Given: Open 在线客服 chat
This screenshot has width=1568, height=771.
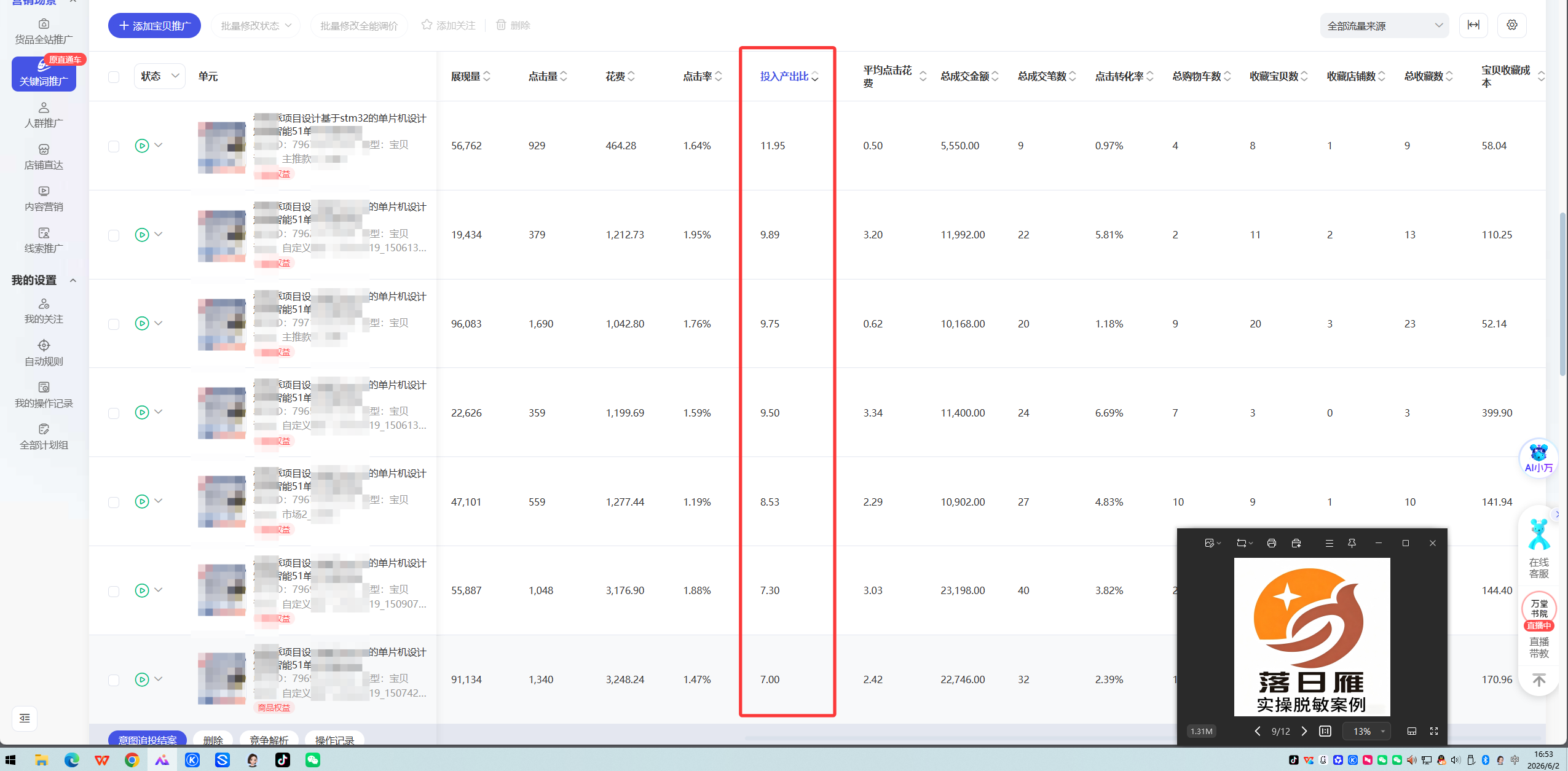Looking at the screenshot, I should coord(1538,550).
